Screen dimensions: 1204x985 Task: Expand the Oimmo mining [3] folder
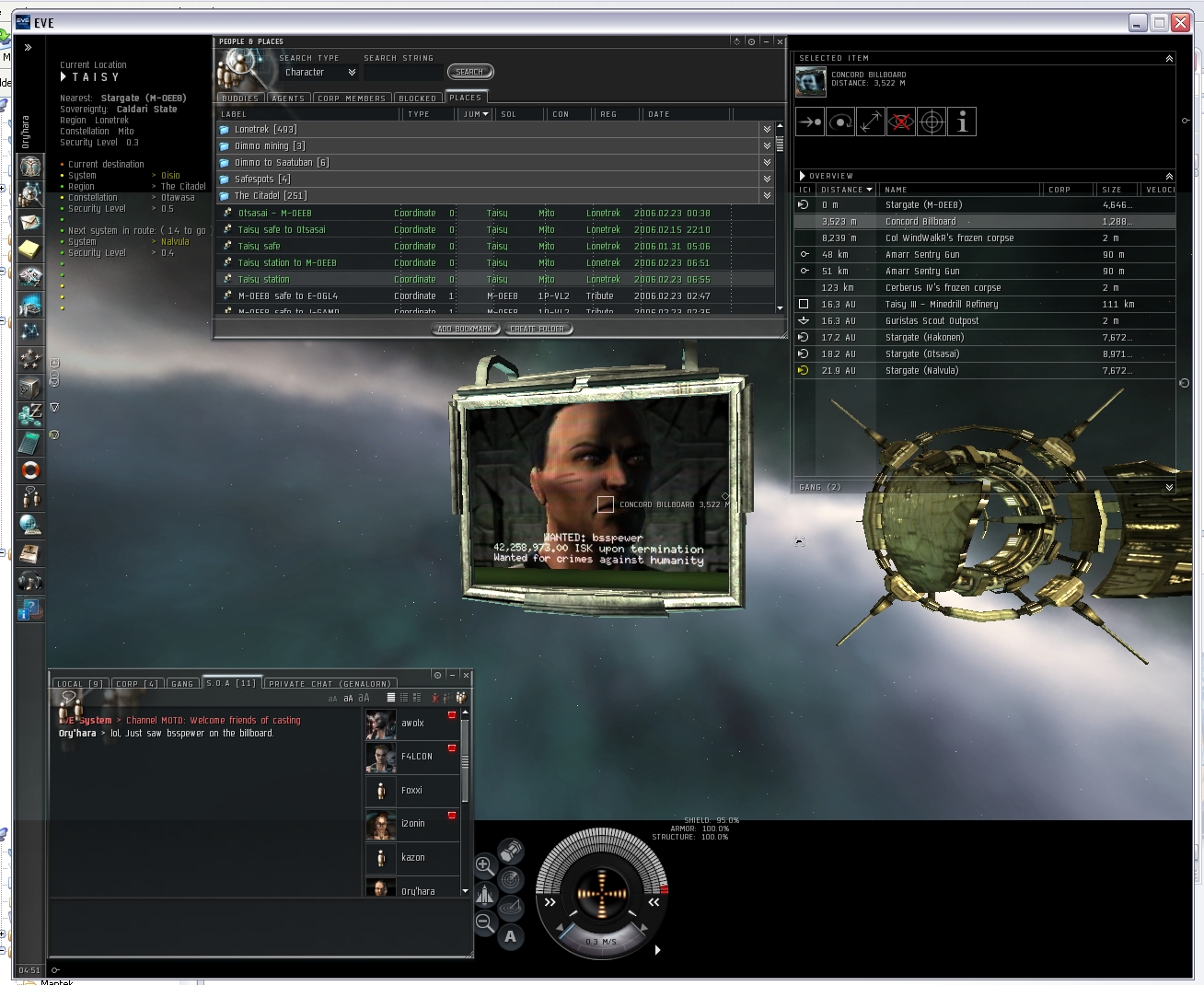pyautogui.click(x=496, y=146)
